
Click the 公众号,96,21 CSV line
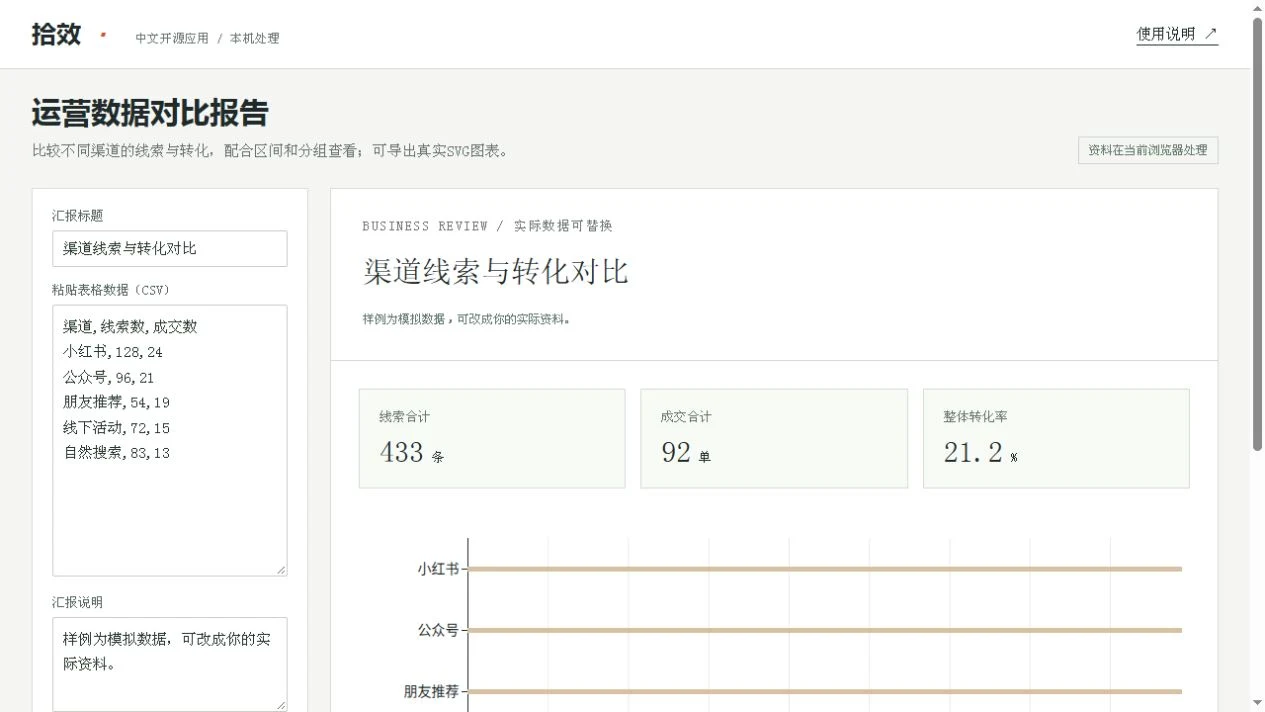pyautogui.click(x=109, y=378)
